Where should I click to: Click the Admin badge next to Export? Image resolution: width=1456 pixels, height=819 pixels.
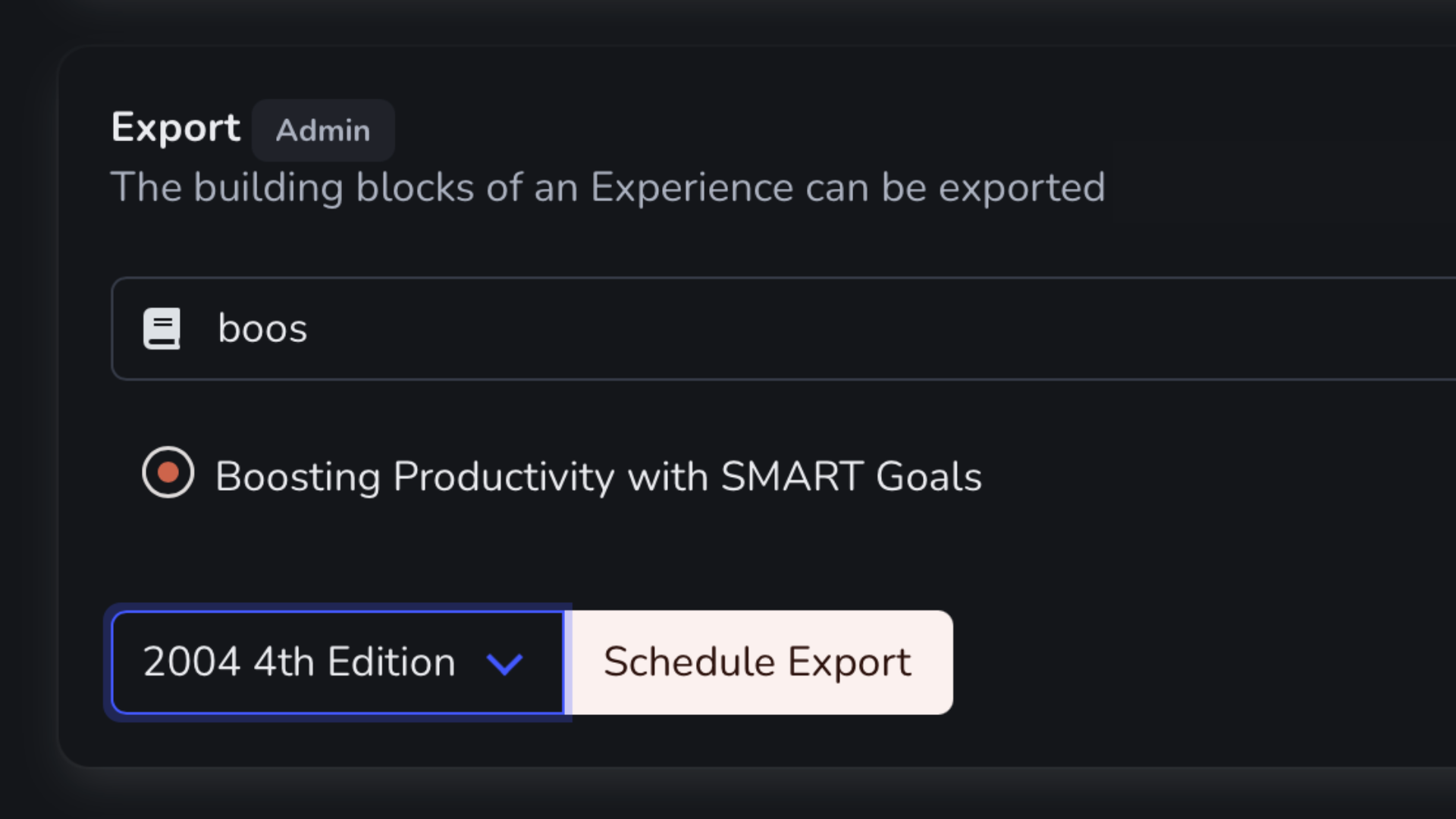pyautogui.click(x=322, y=130)
